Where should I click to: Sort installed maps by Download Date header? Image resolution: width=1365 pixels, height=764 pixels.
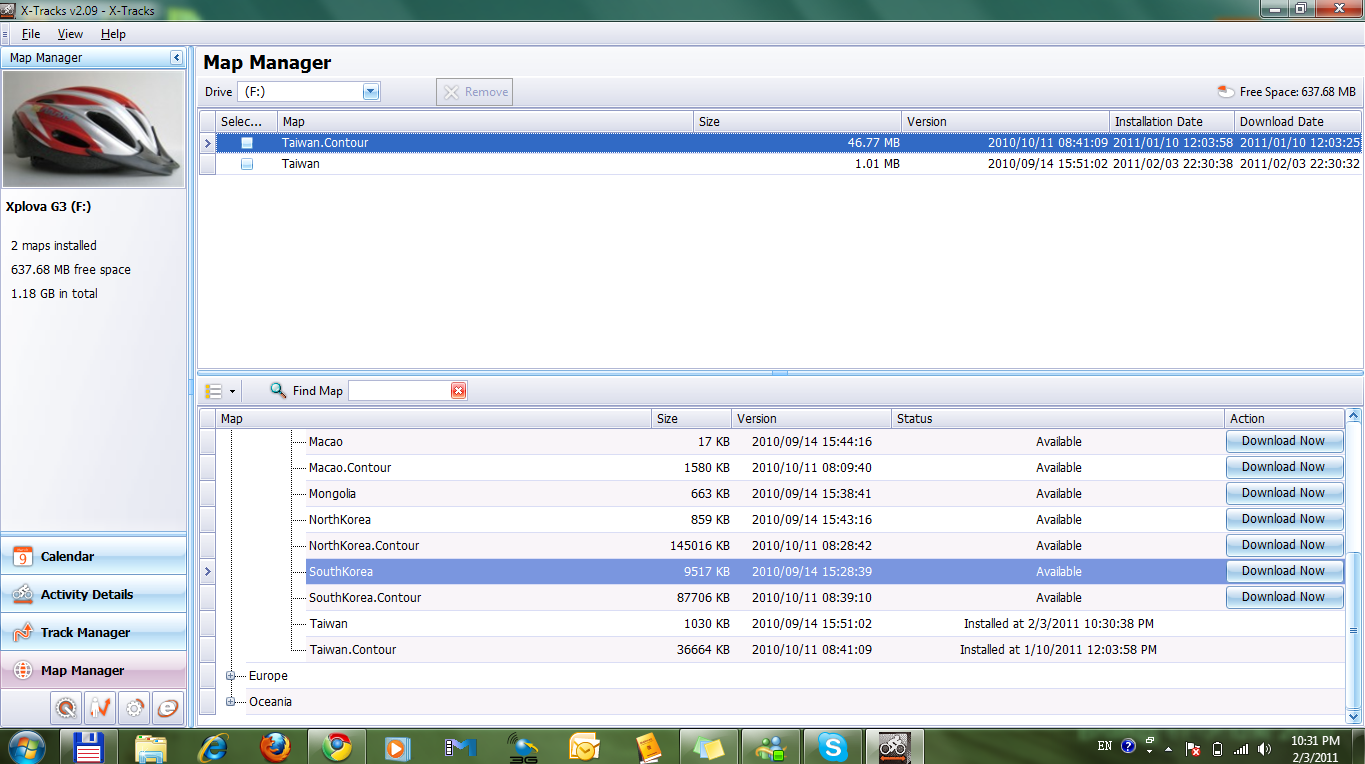point(1298,121)
